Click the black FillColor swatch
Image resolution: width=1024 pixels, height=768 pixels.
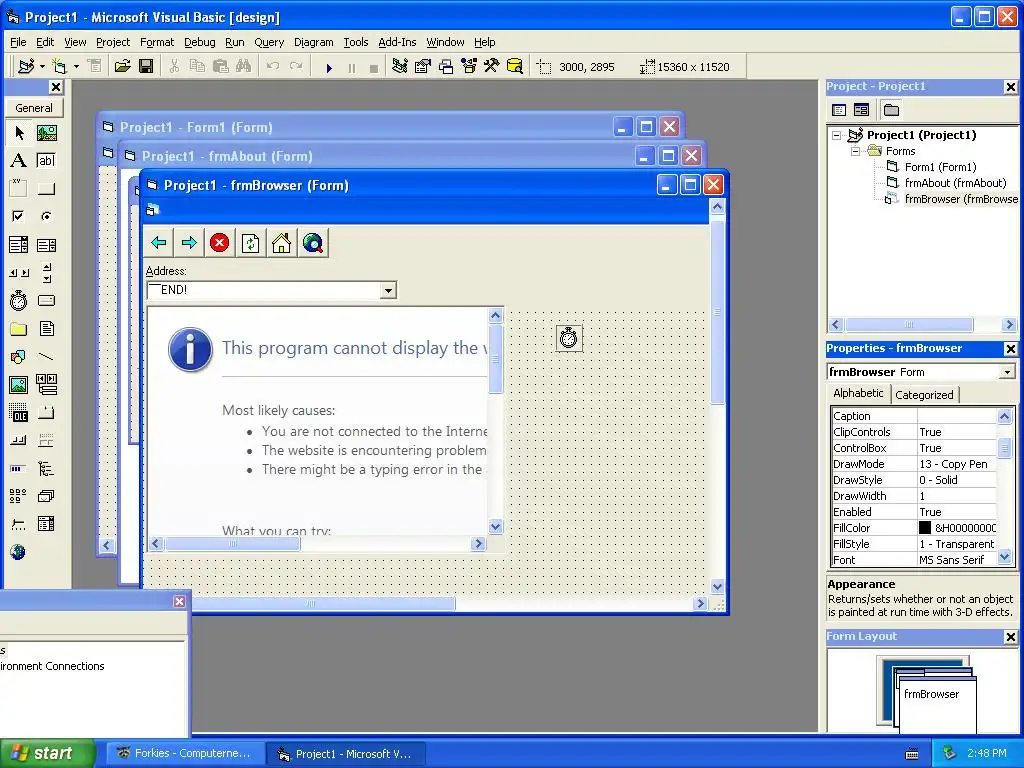925,528
